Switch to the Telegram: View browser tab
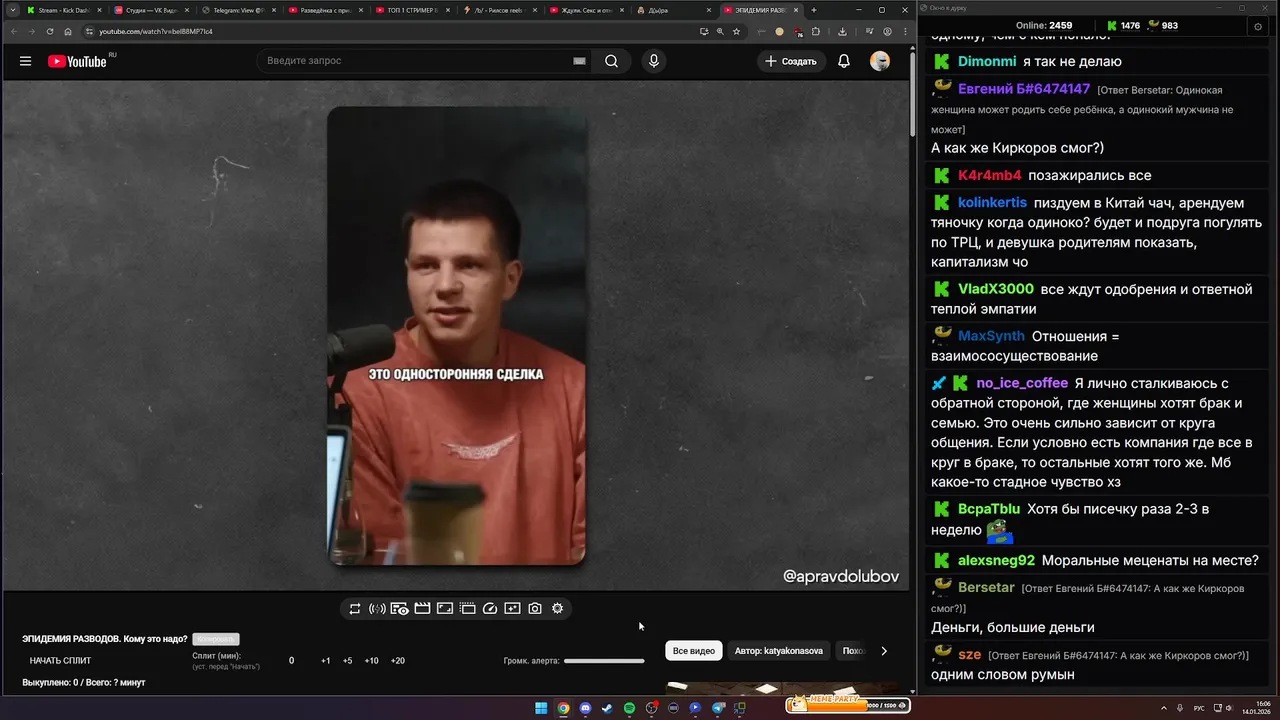This screenshot has width=1280, height=720. [x=237, y=10]
